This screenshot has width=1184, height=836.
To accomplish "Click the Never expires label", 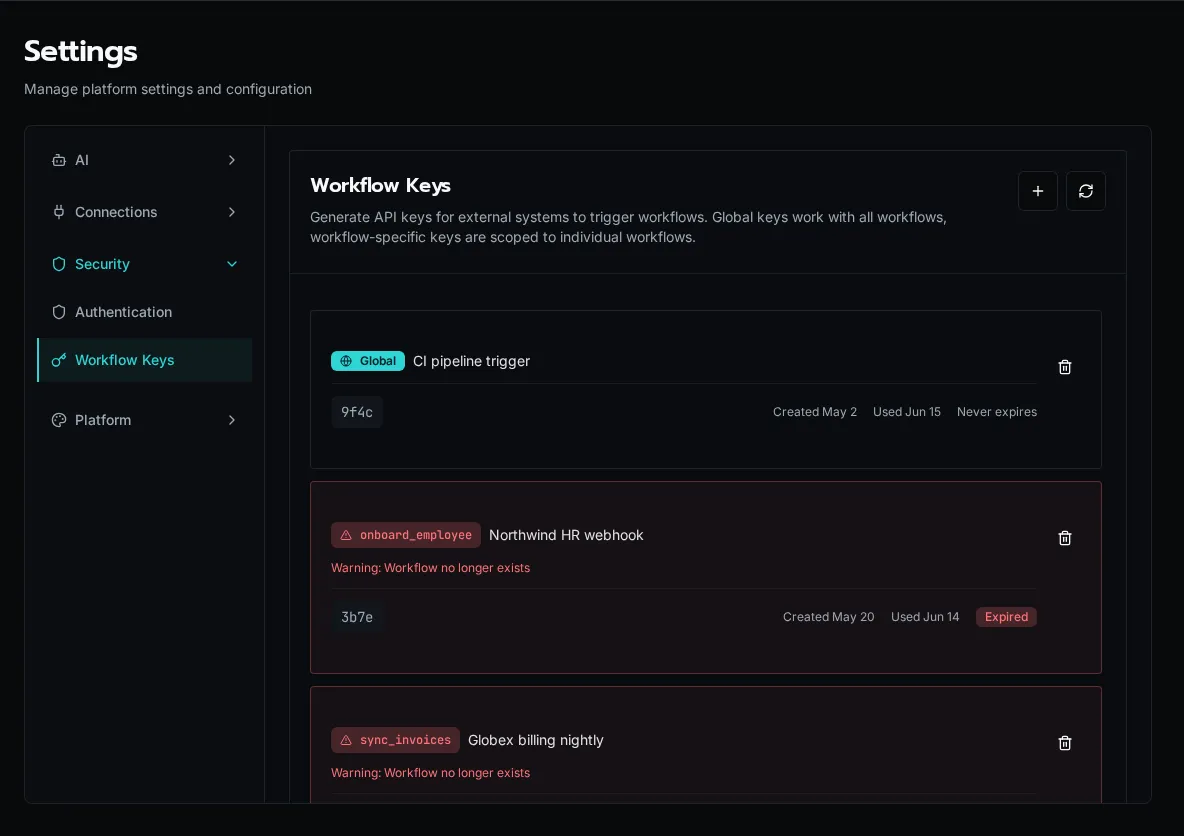I will (x=997, y=412).
